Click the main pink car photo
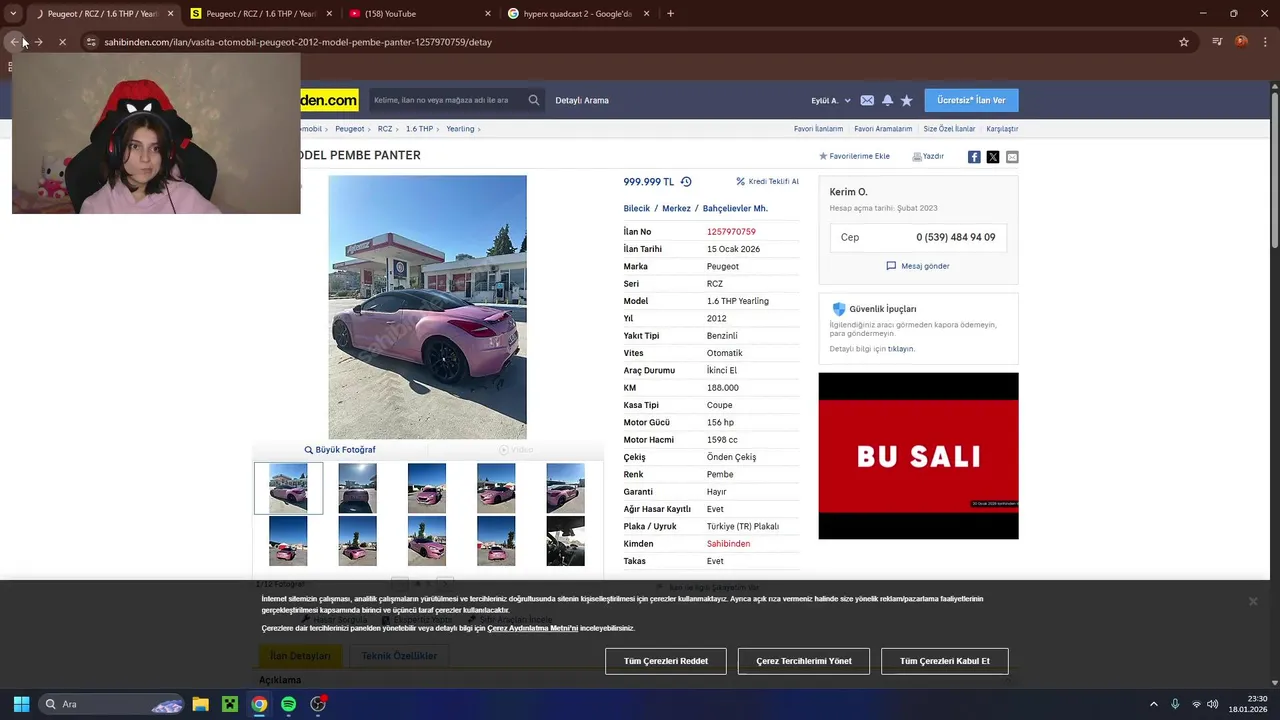The image size is (1280, 720). tap(427, 307)
